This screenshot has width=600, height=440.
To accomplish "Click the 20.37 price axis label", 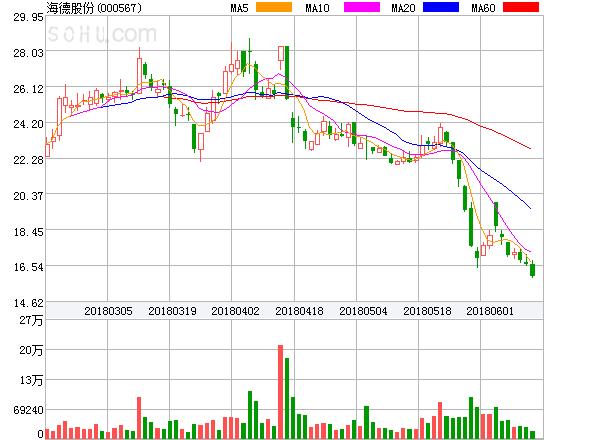I will pyautogui.click(x=28, y=196).
